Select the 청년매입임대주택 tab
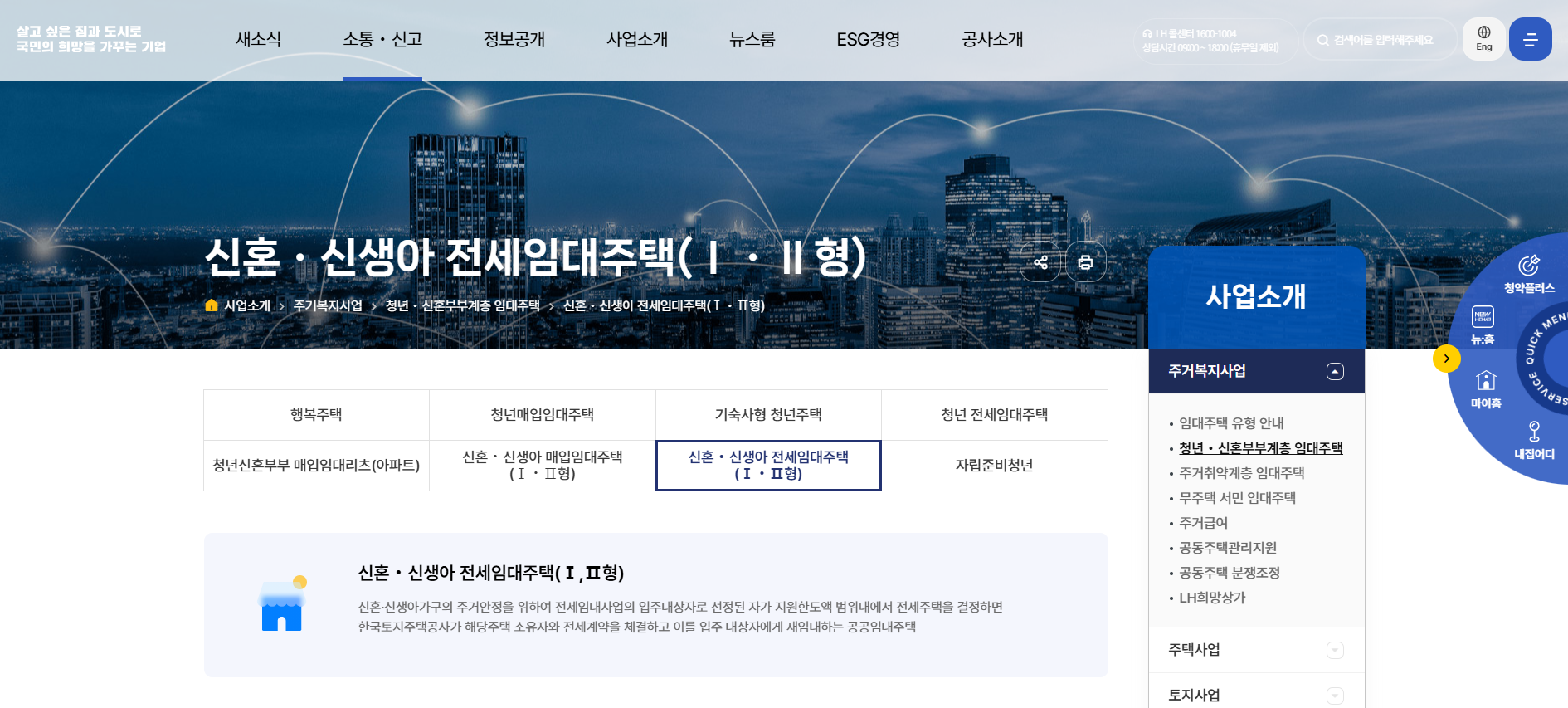Image resolution: width=1568 pixels, height=708 pixels. click(x=543, y=415)
